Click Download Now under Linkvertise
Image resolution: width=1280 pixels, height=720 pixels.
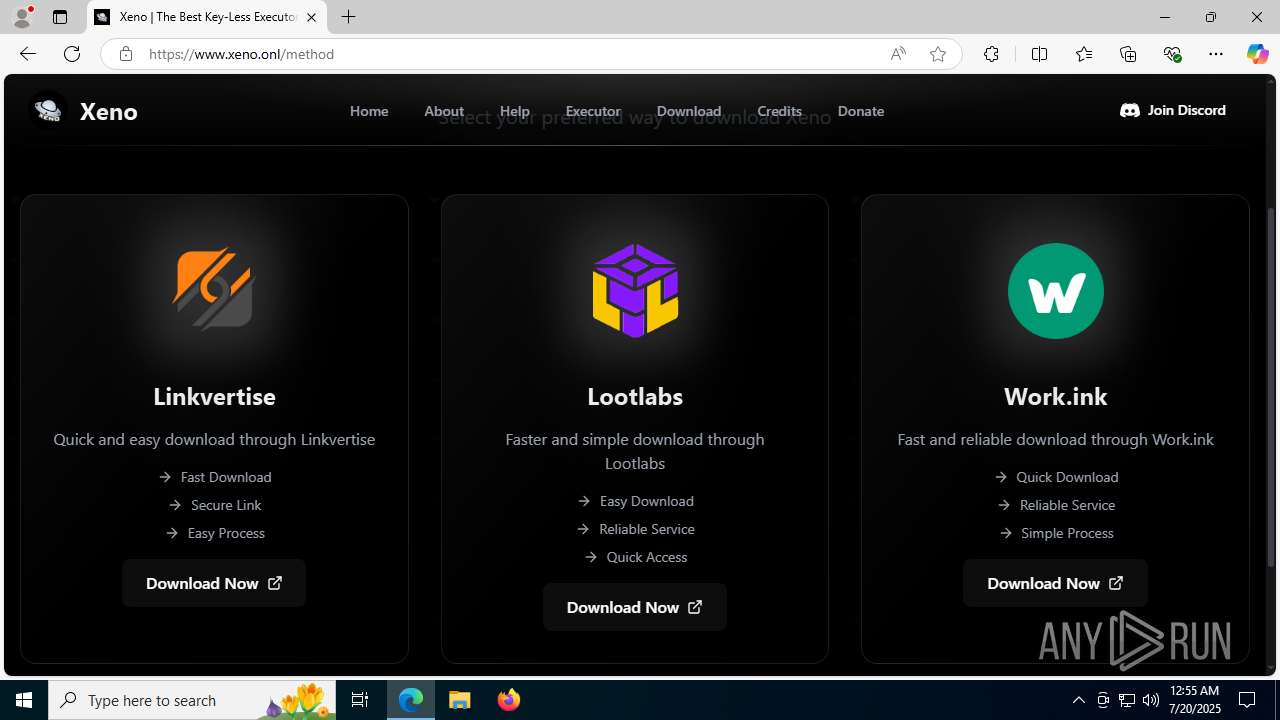pyautogui.click(x=214, y=583)
